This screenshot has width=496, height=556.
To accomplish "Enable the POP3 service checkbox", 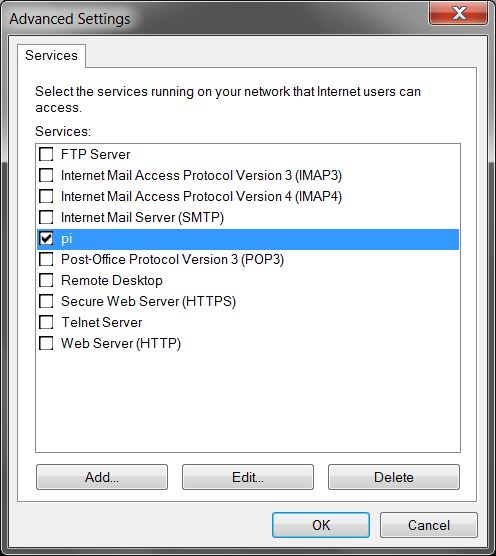I will tap(46, 260).
